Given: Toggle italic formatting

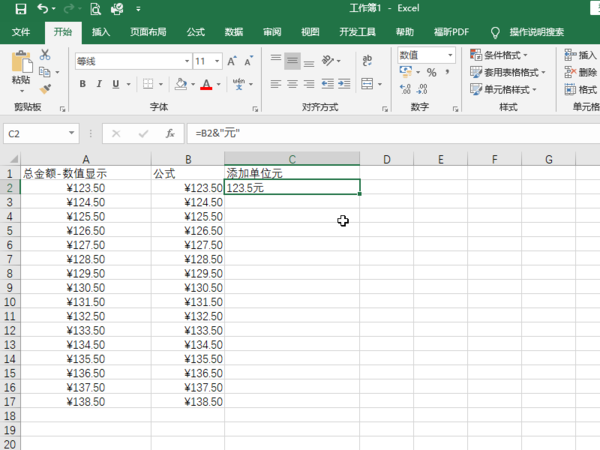Looking at the screenshot, I should click(100, 84).
